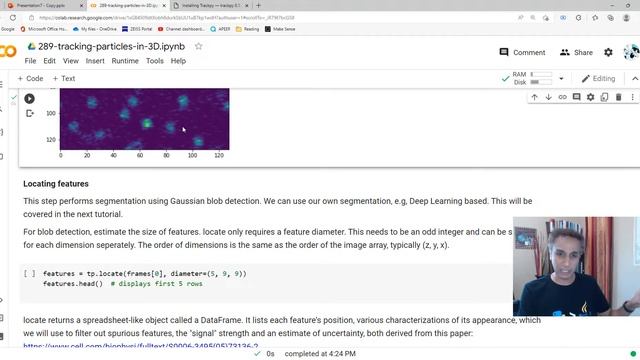Open the Colab logo home
This screenshot has width=640, height=360.
tap(8, 51)
